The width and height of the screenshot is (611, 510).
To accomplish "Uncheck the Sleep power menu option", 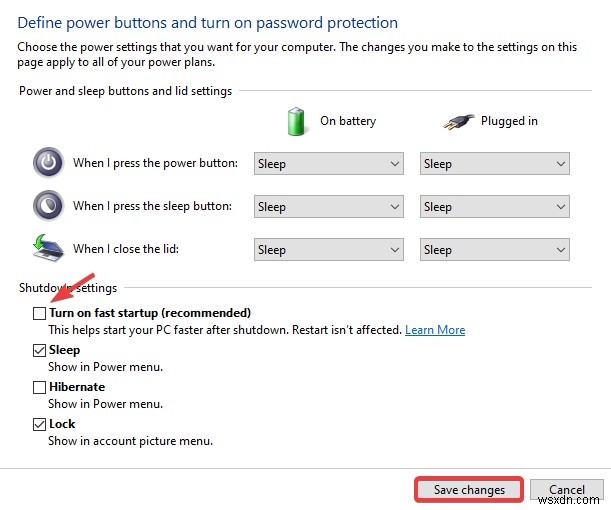I will coord(40,350).
